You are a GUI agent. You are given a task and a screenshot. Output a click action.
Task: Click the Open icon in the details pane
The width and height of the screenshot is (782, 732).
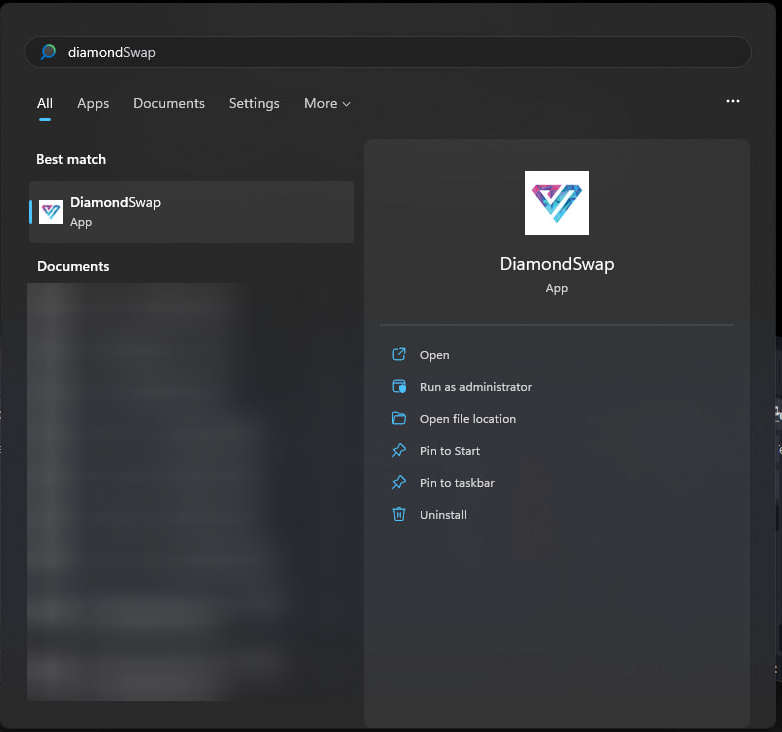(398, 355)
